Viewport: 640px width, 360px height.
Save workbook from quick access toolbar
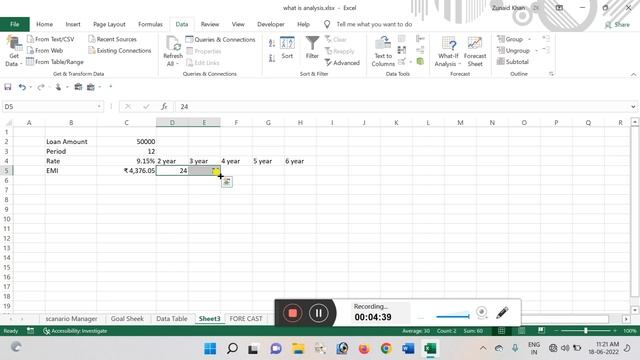(8, 87)
